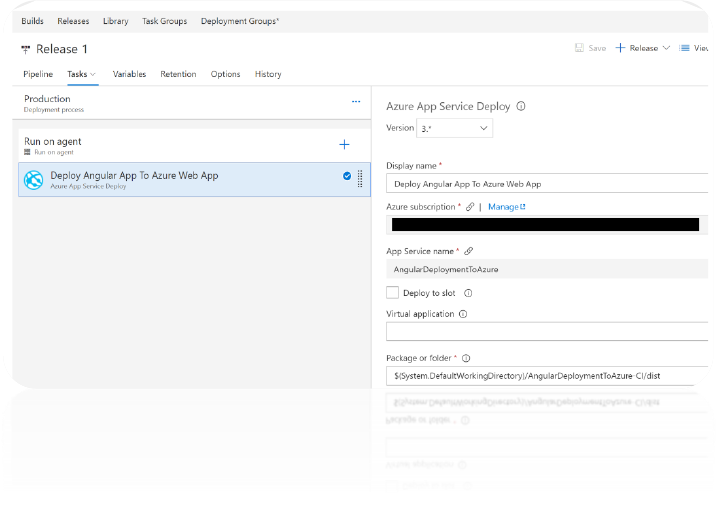
Task: Grab the drag handle on the deploy task
Action: pos(360,179)
